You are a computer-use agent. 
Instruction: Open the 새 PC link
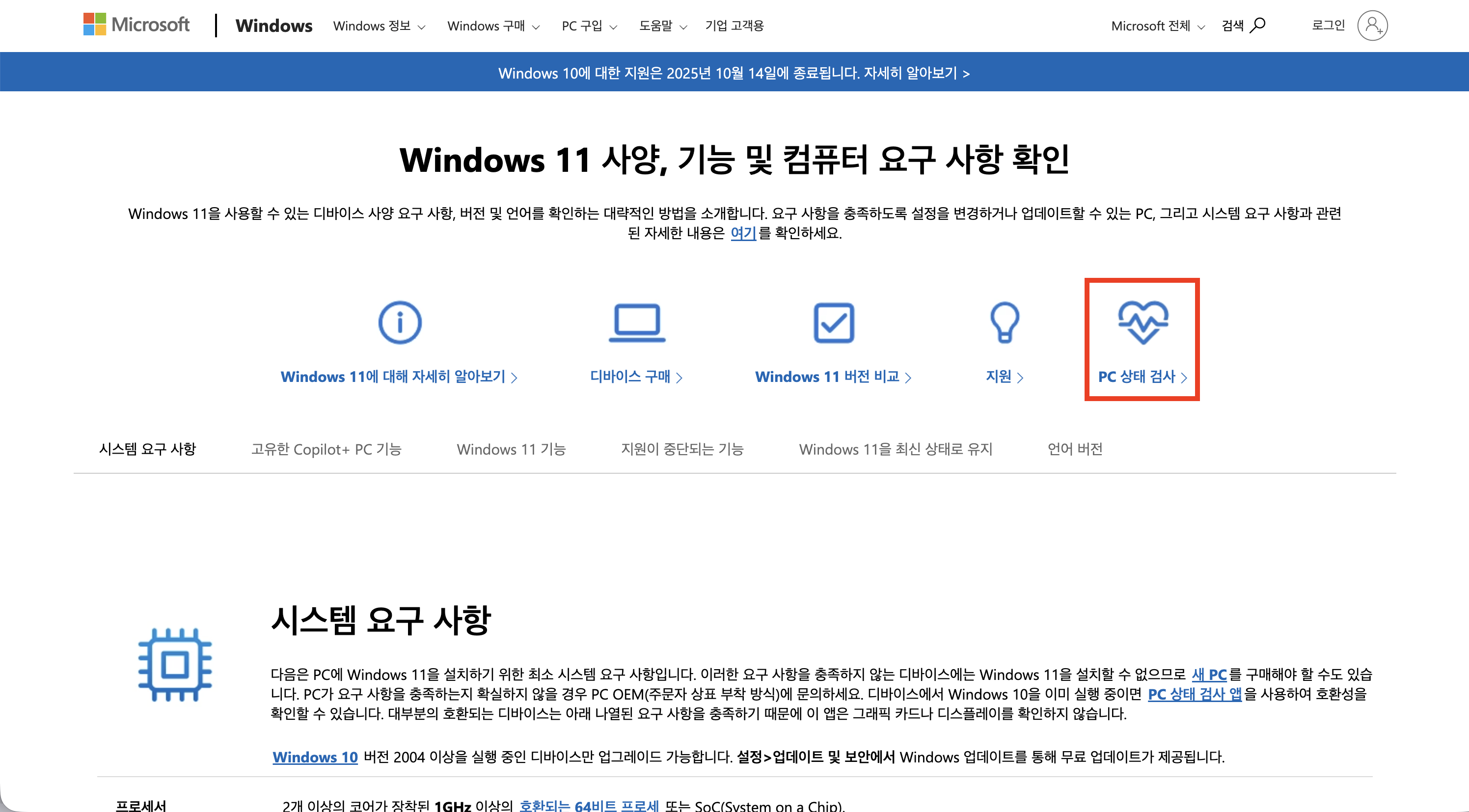[x=1209, y=675]
